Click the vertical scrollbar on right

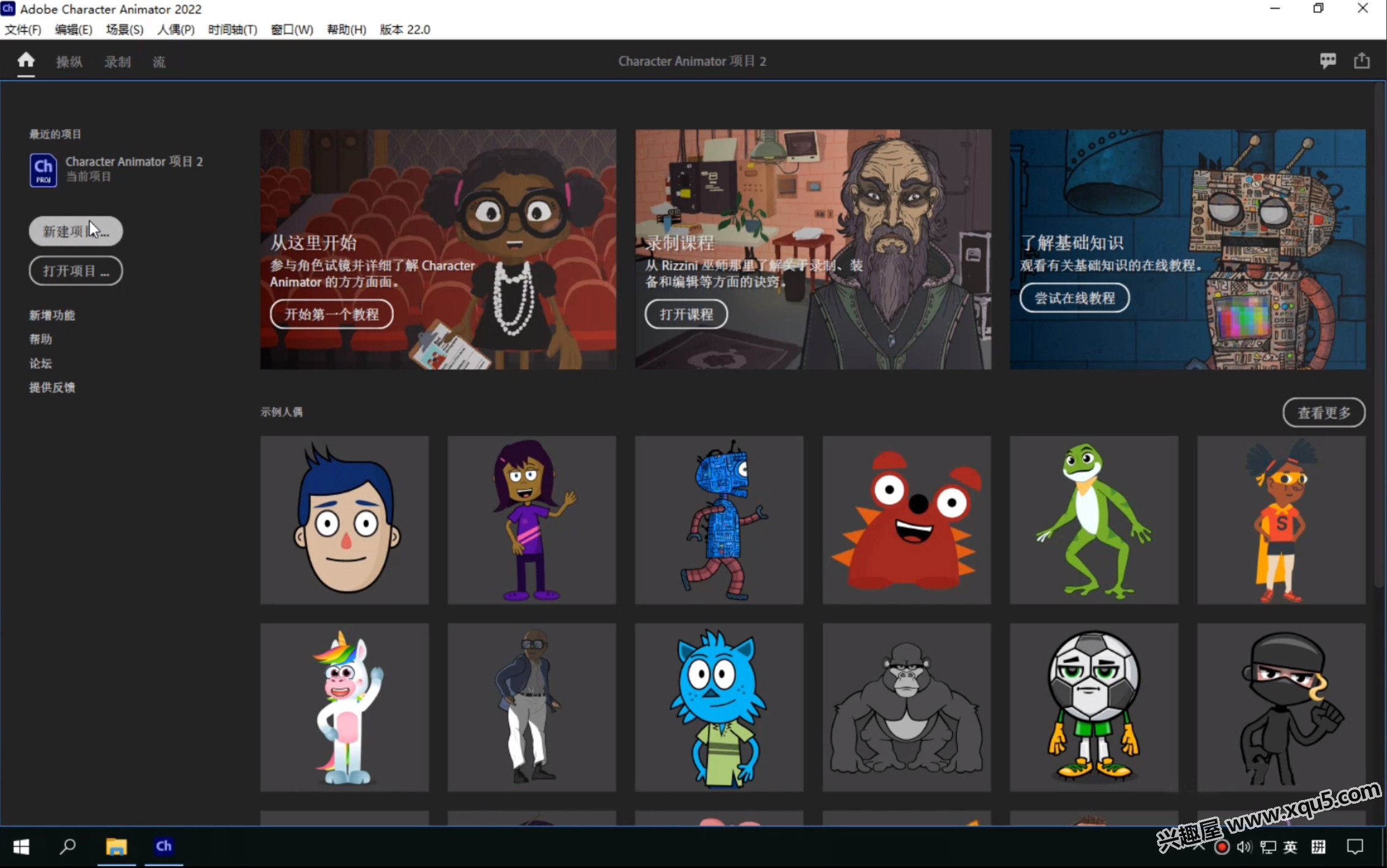pos(1379,337)
